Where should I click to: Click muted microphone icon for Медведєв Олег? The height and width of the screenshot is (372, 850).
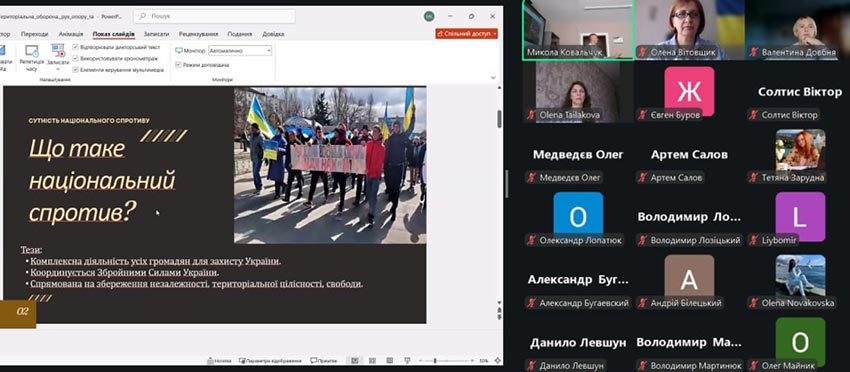coord(532,177)
